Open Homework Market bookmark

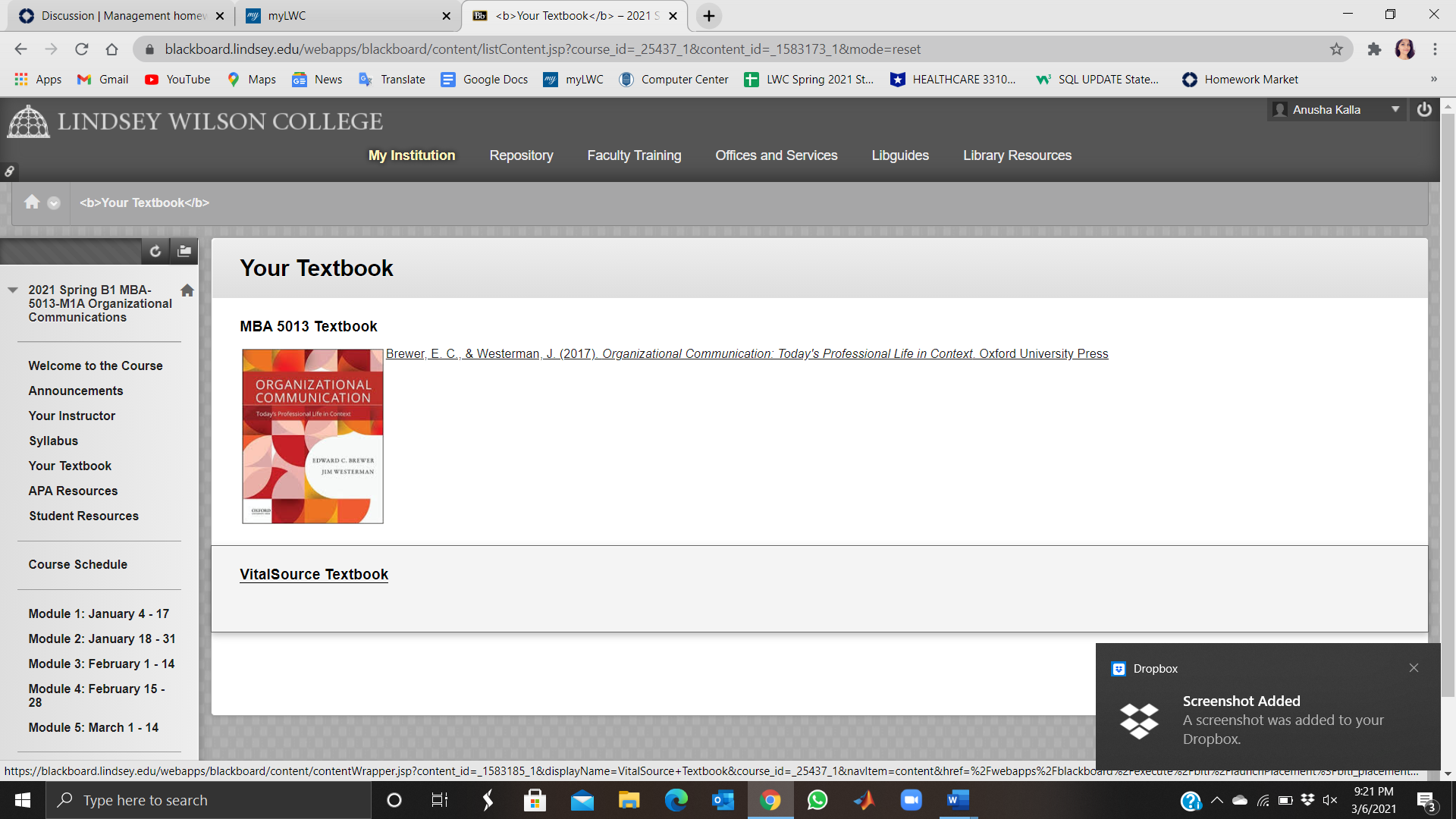tap(1240, 80)
